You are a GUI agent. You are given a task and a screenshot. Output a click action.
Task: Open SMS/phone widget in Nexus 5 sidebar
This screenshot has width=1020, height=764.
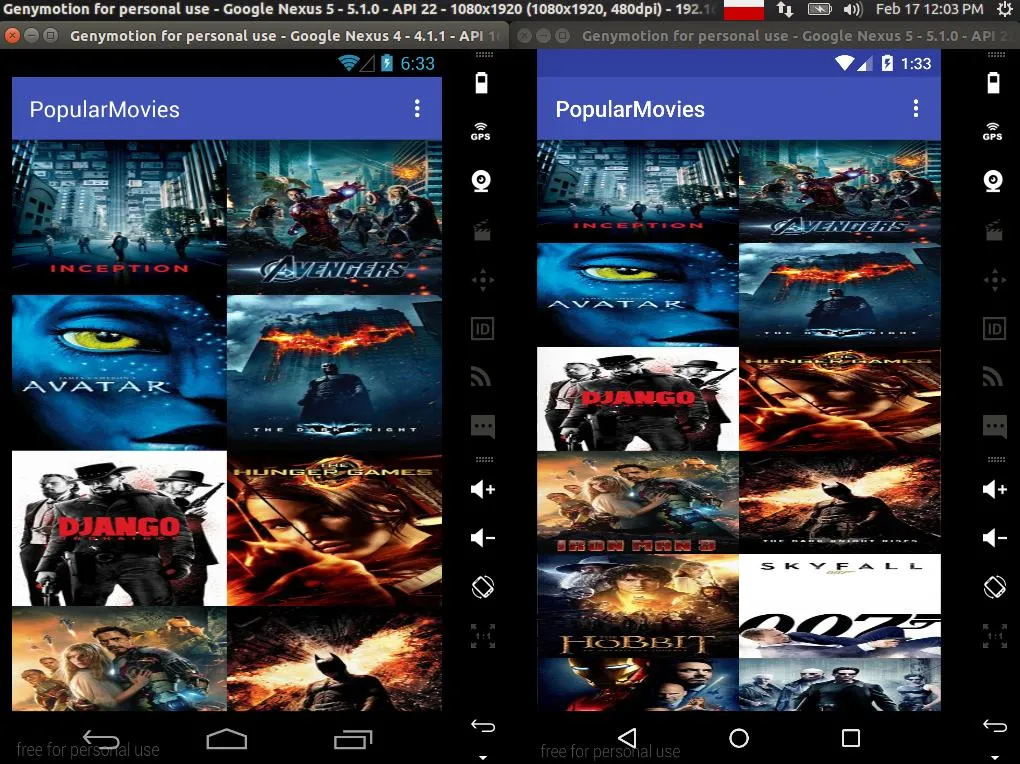click(x=994, y=426)
